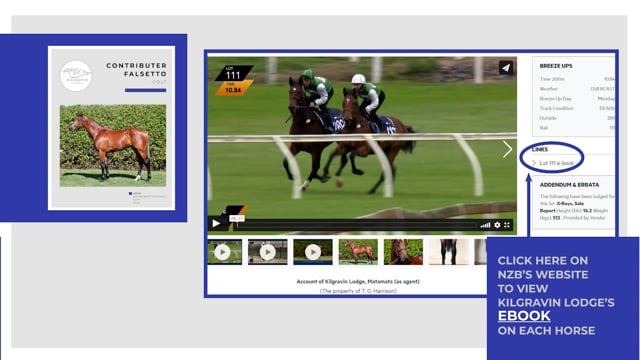This screenshot has height=360, width=640.
Task: Select third video thumbnail
Action: point(313,252)
